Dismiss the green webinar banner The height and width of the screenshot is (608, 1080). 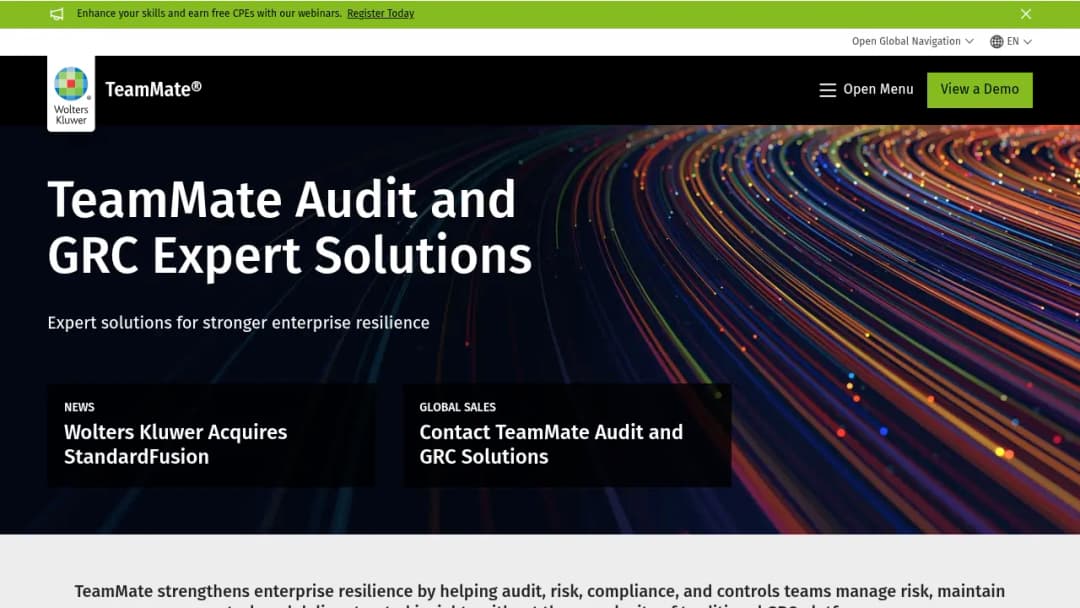[x=1026, y=14]
